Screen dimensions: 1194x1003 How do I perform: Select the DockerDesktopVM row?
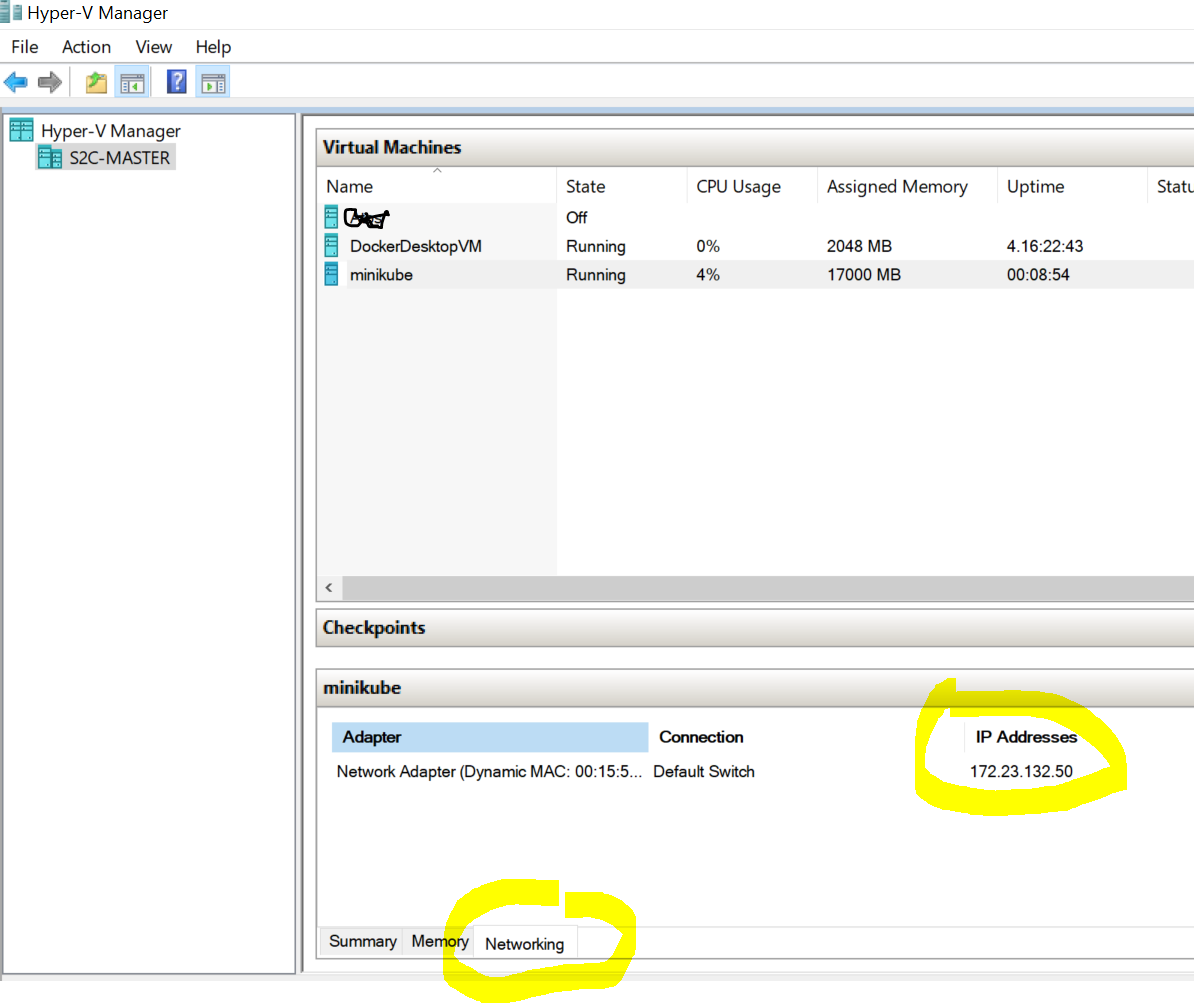tap(755, 246)
